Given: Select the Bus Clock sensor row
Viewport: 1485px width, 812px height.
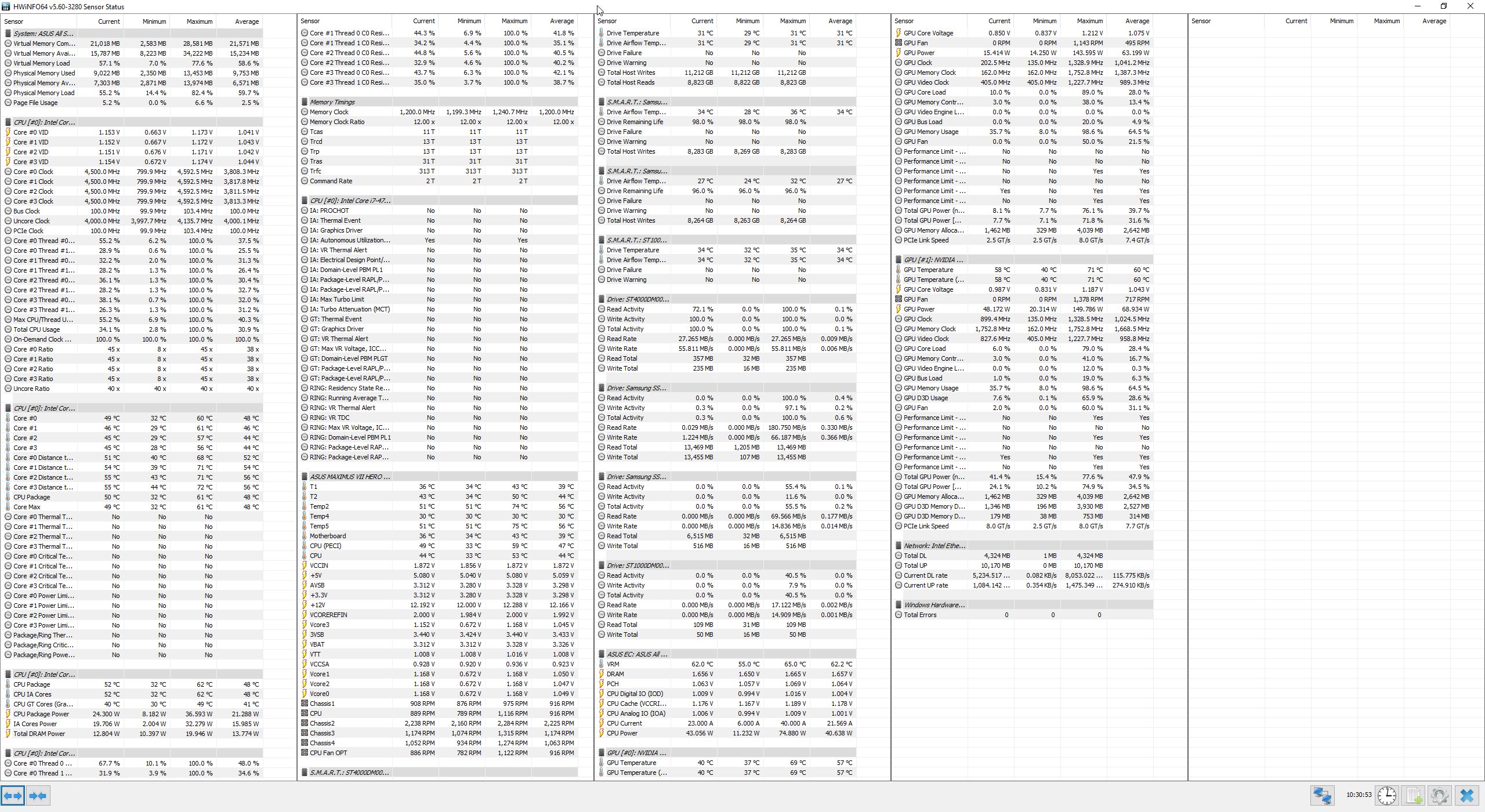Looking at the screenshot, I should pos(133,211).
